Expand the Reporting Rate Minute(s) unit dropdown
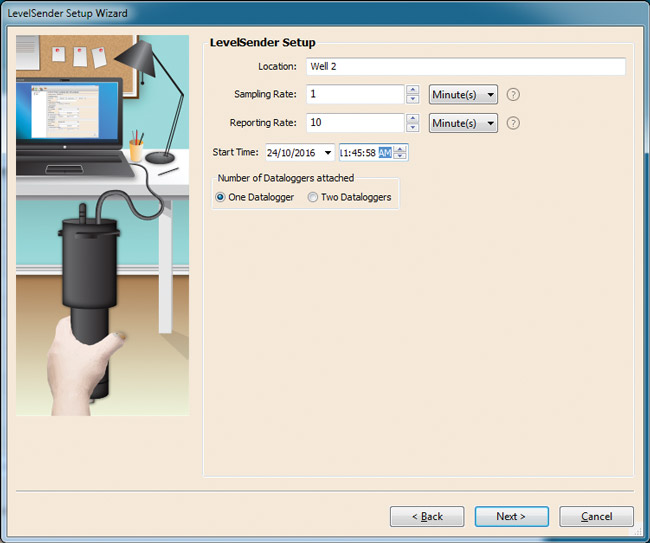 point(463,123)
